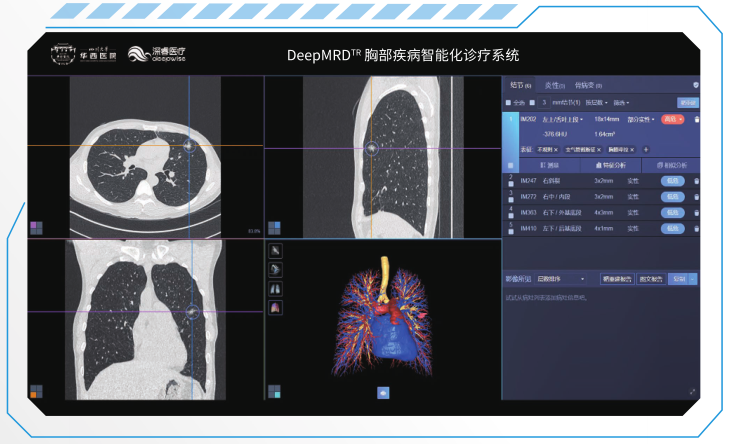Screen dimensions: 731x444
Task: Tick the checkbox for nodule 5 IM410
Action: pyautogui.click(x=511, y=231)
